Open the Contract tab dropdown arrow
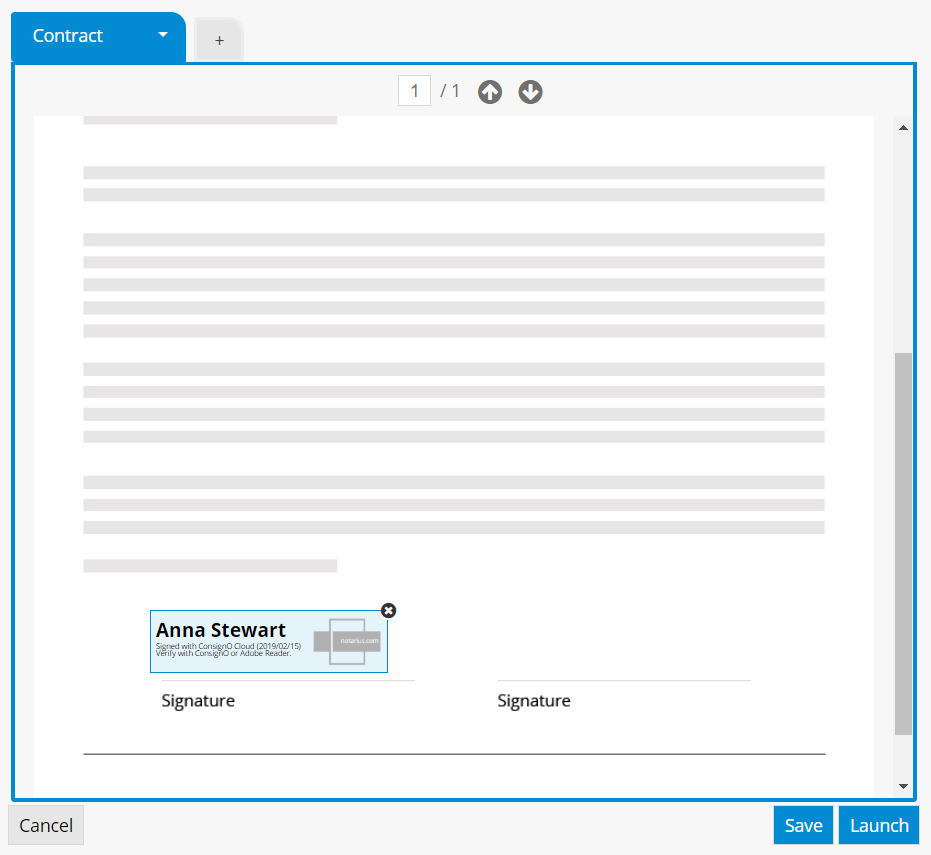This screenshot has height=855, width=931. (x=163, y=35)
